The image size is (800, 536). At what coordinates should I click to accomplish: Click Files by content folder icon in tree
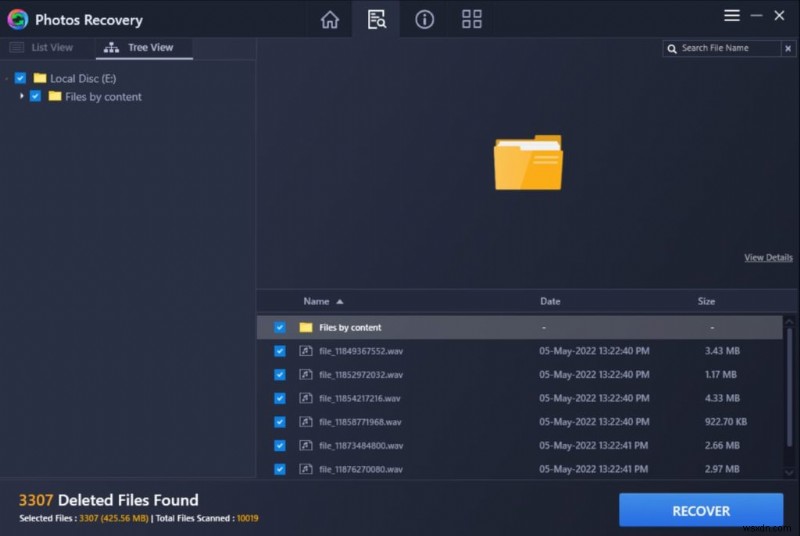[x=55, y=96]
